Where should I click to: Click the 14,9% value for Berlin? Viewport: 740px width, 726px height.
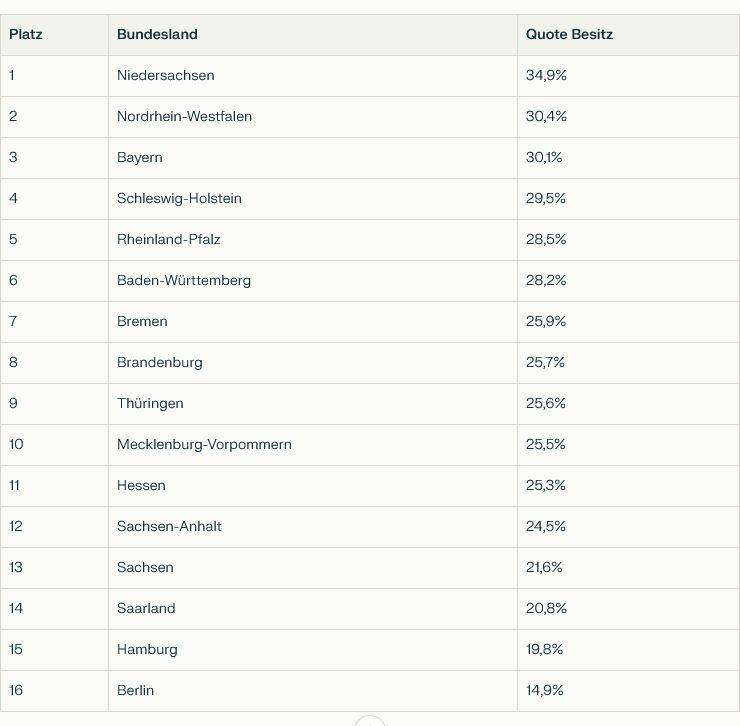(x=545, y=691)
